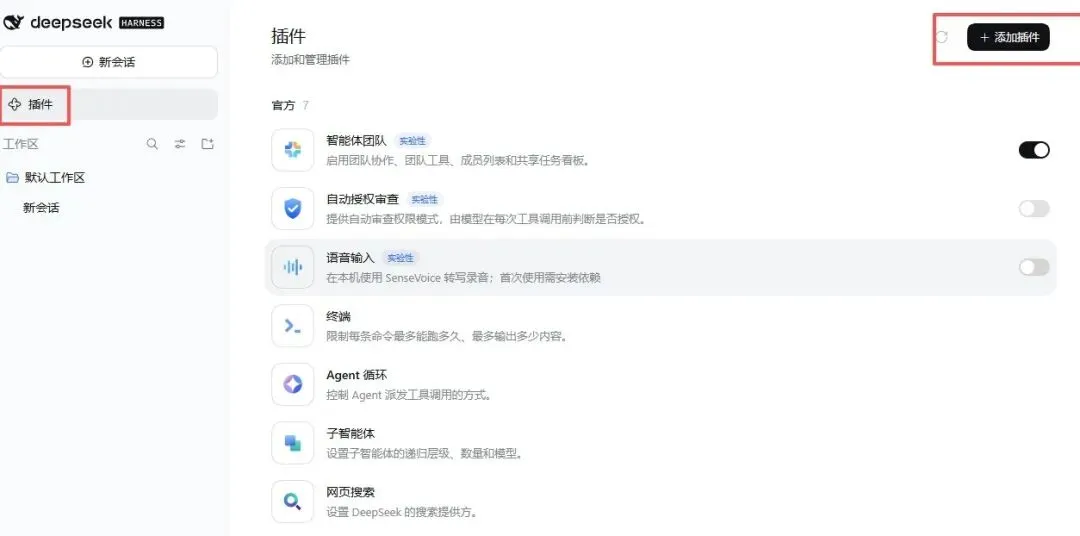Screen dimensions: 1080x536
Task: Click the workspace search magnifier icon
Action: [x=152, y=144]
